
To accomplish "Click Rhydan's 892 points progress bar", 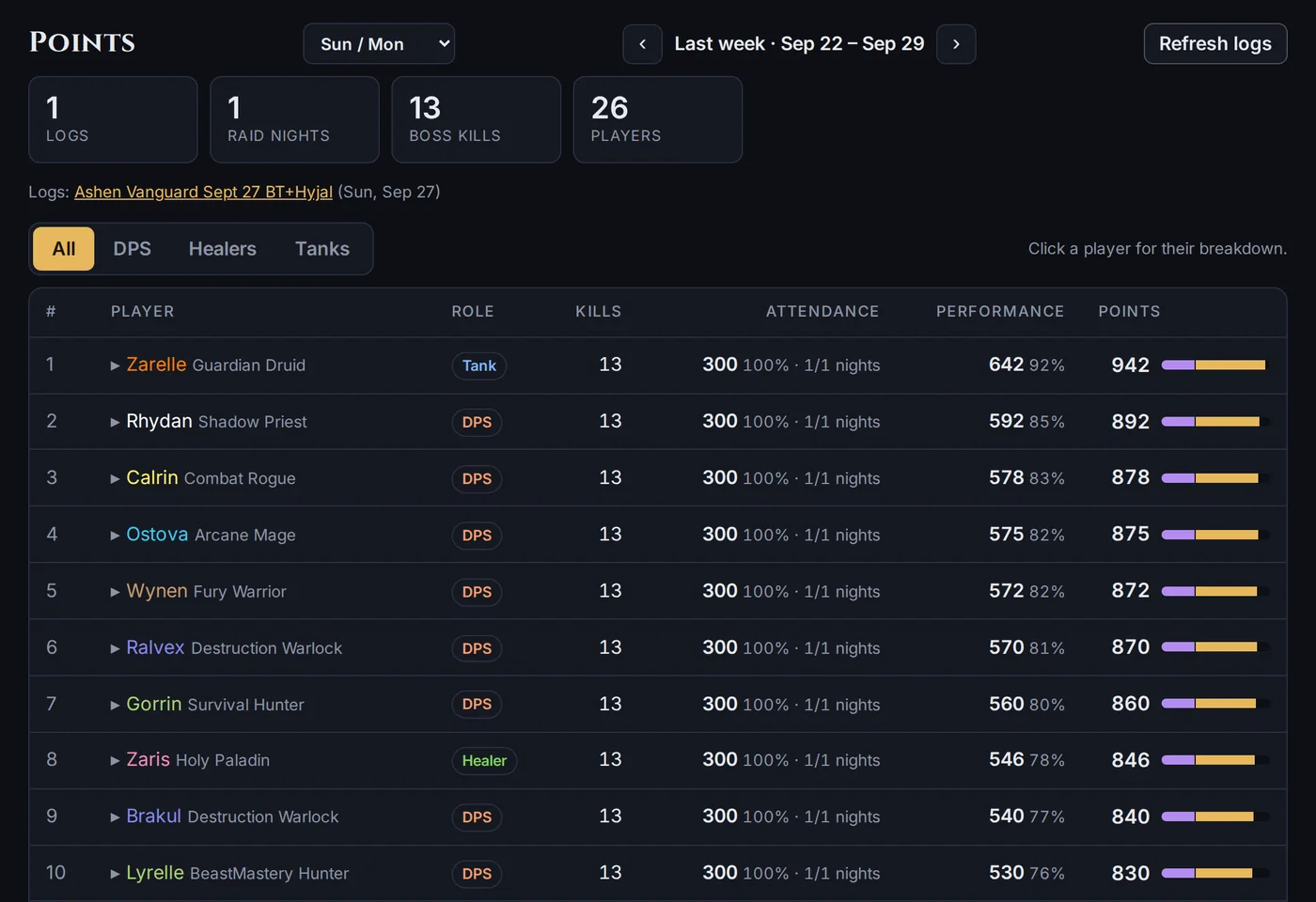I will pos(1215,422).
